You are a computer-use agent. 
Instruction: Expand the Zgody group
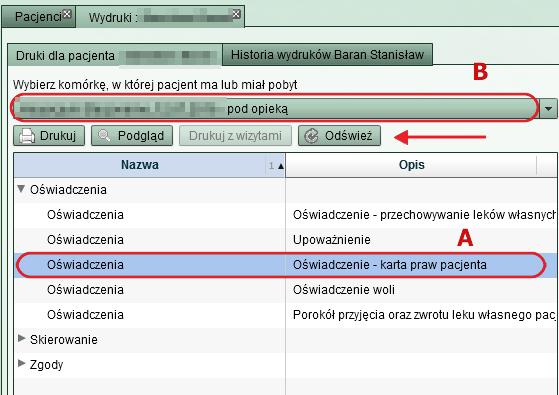[21, 363]
